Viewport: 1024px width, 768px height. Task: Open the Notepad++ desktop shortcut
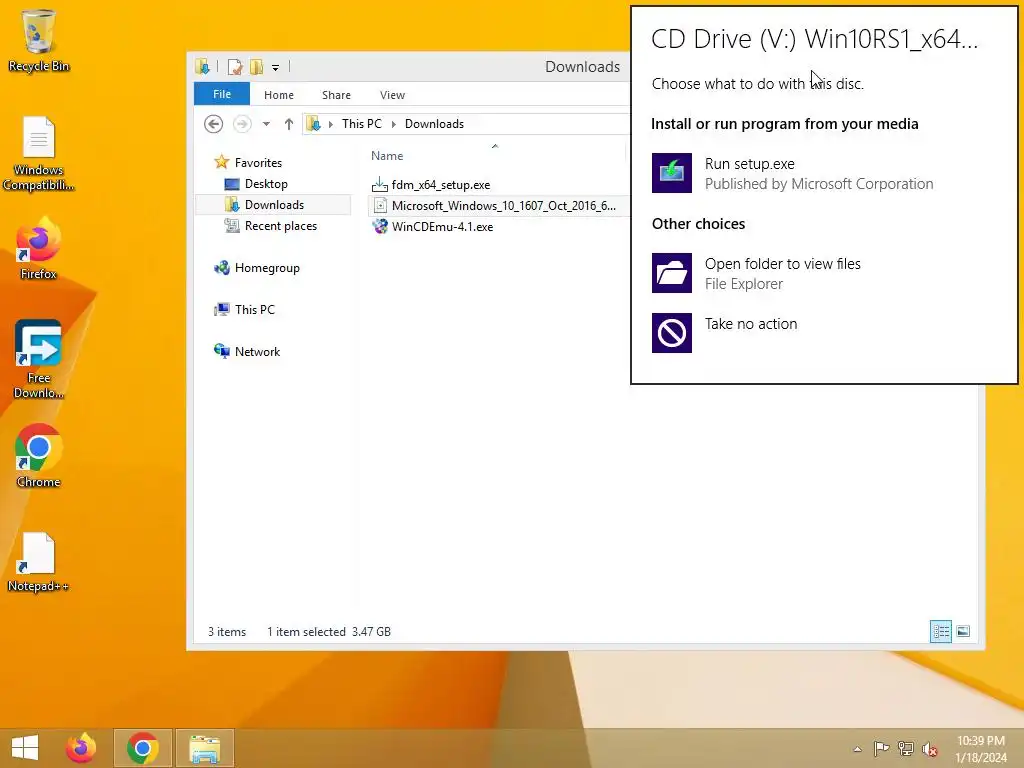tap(39, 562)
